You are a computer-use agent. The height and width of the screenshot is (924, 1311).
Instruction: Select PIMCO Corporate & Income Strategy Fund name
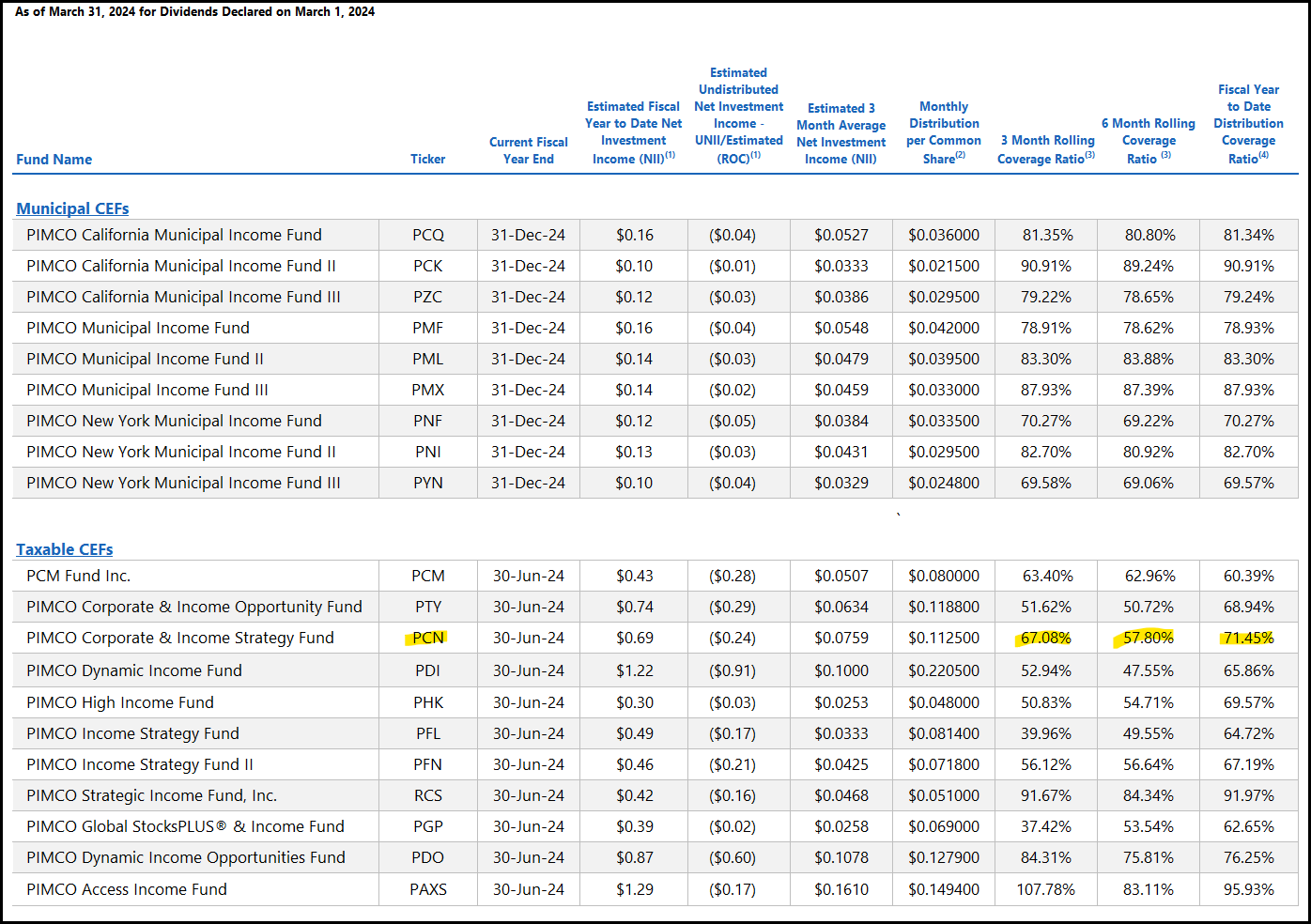tap(180, 638)
